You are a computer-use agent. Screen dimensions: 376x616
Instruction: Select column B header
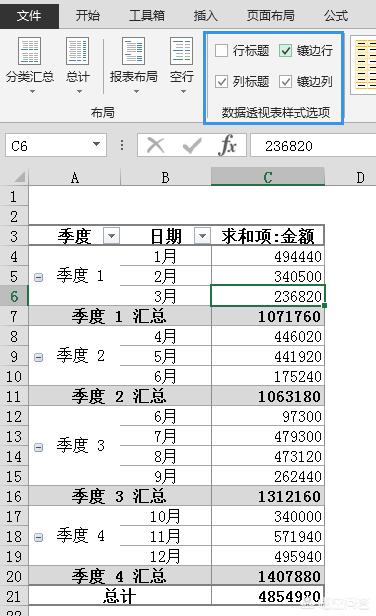click(x=165, y=178)
